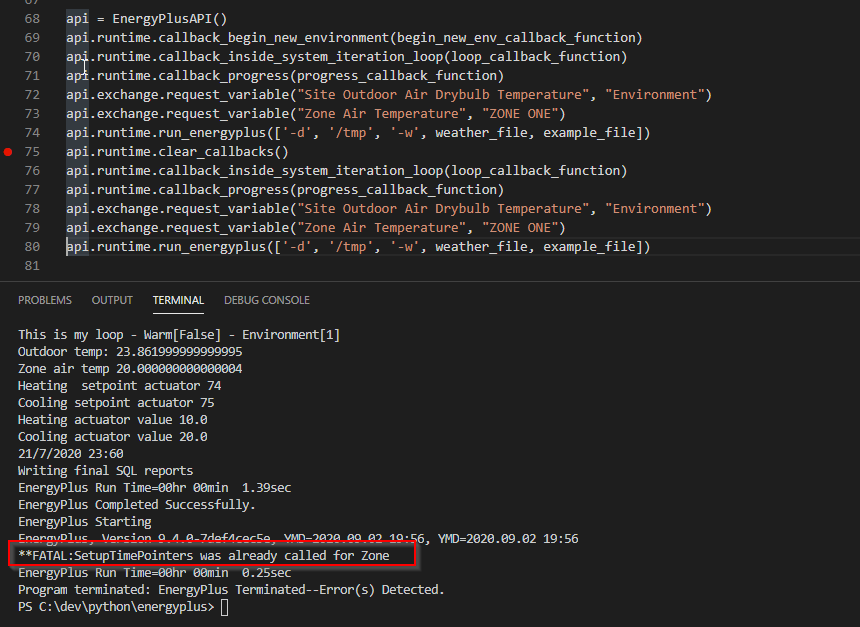Switch to the PROBLEMS tab

click(x=45, y=300)
